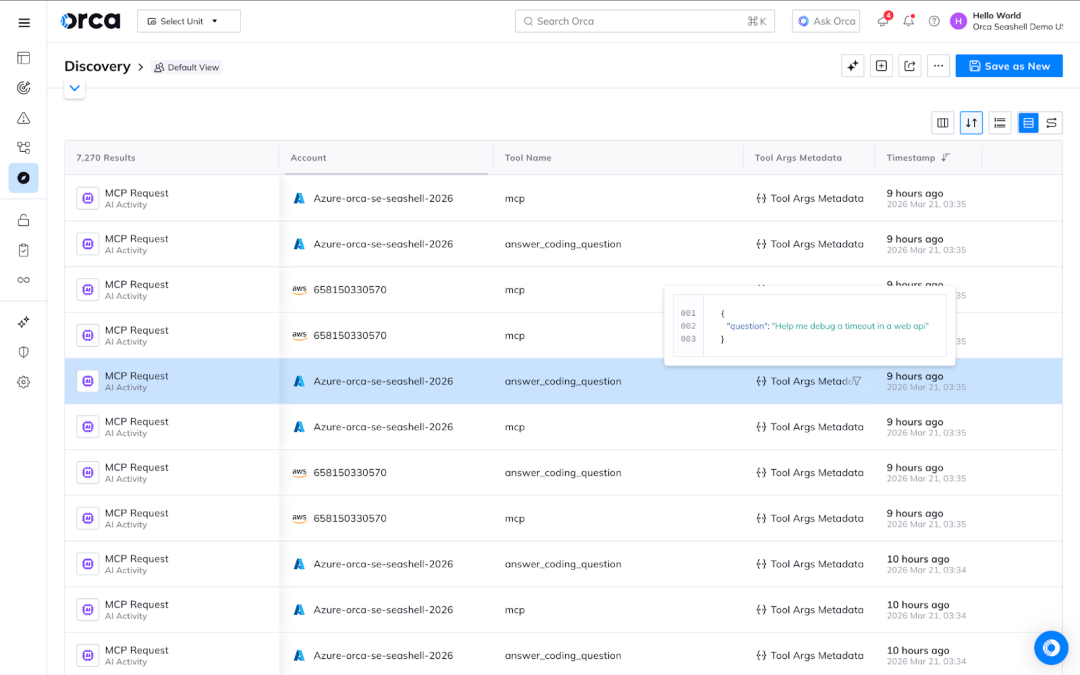Open the help question mark icon
The height and width of the screenshot is (675, 1080).
tap(933, 21)
